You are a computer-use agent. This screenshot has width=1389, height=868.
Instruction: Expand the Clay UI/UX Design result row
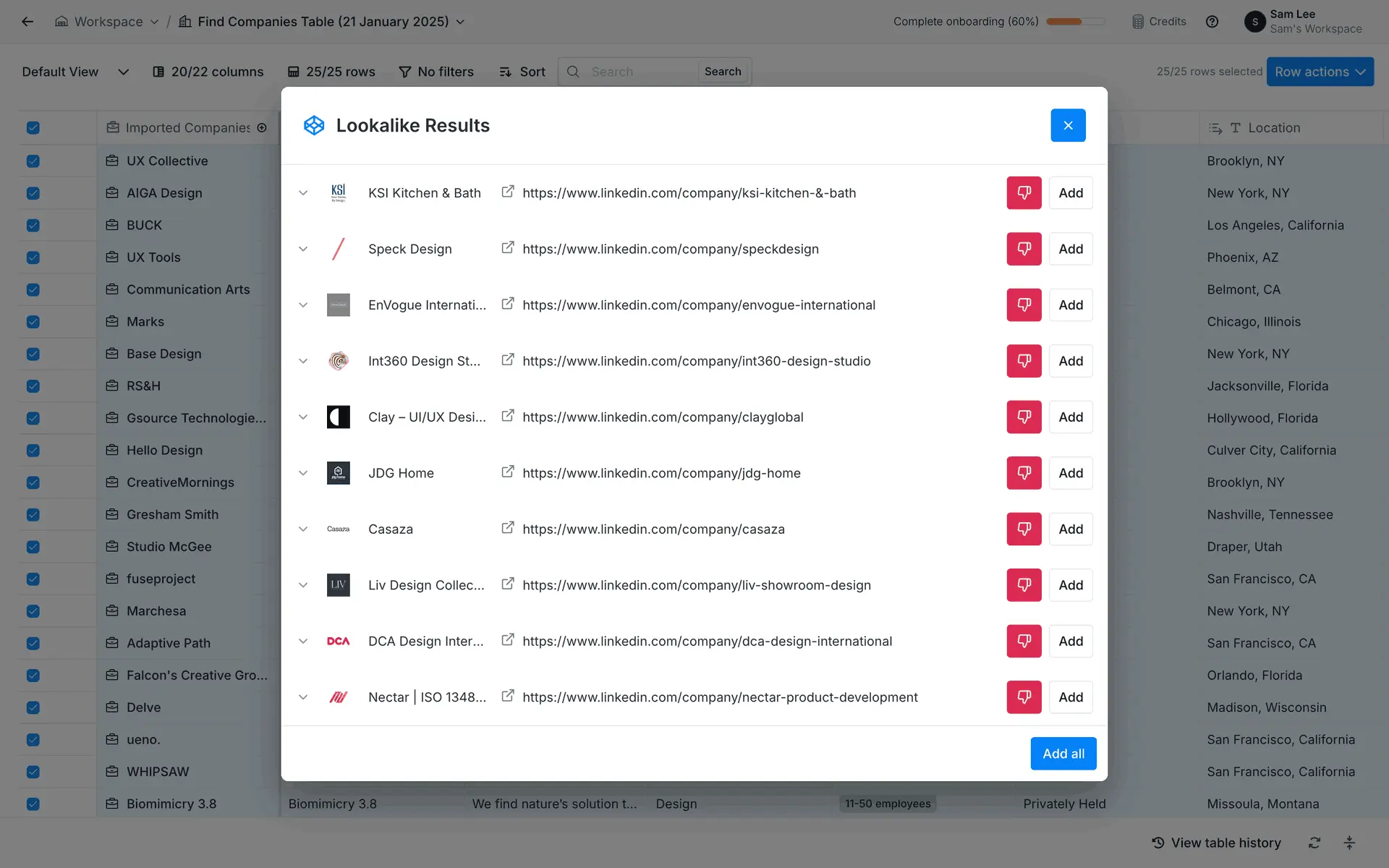pyautogui.click(x=303, y=417)
